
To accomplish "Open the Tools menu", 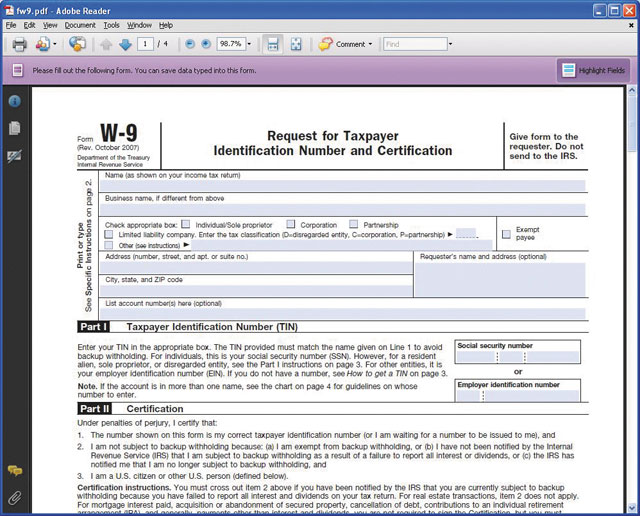I will point(111,25).
